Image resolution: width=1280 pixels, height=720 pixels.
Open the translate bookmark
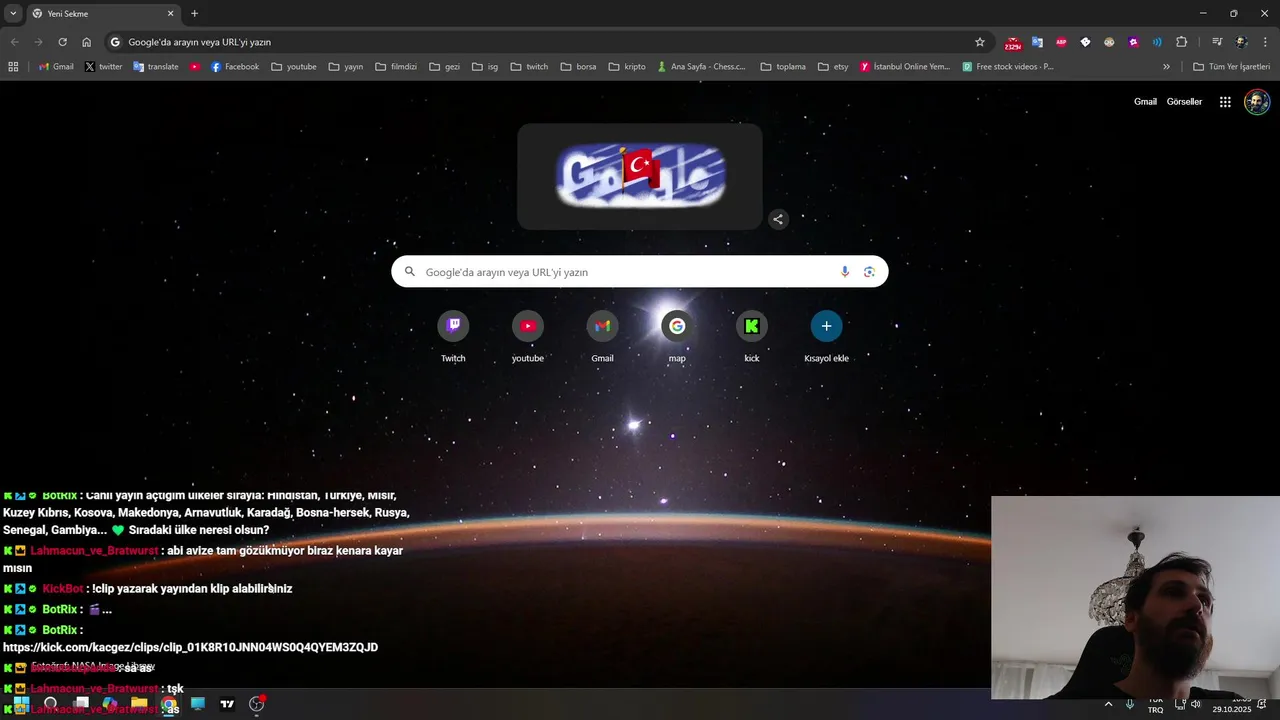tap(155, 67)
